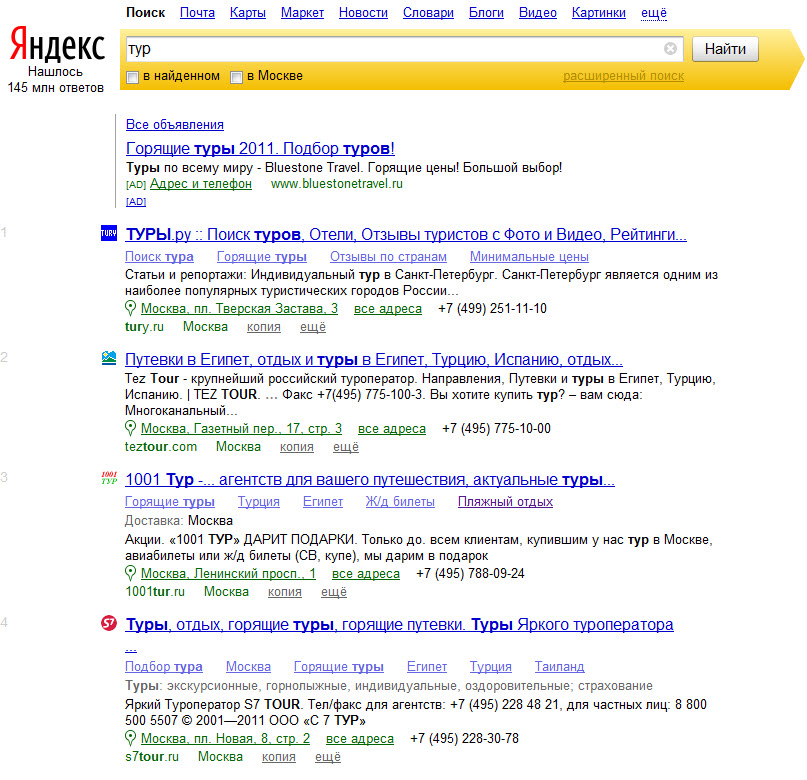The image size is (807, 780).
Task: Open address 'Москва, Газетный пер., 17, стр. 3'
Action: click(241, 429)
